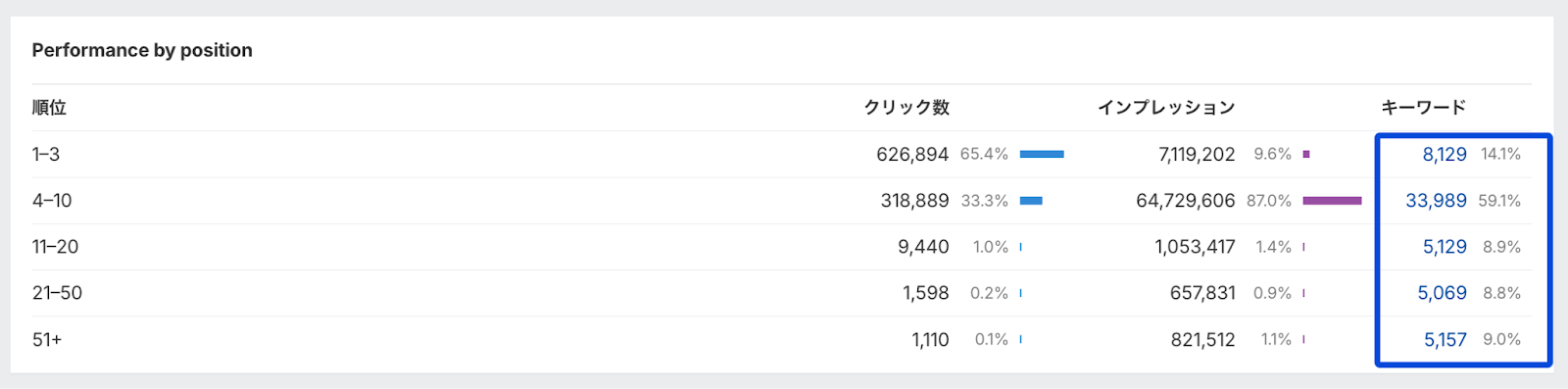Click the Performance by position title
Screen dimensions: 1568x389
pyautogui.click(x=142, y=50)
